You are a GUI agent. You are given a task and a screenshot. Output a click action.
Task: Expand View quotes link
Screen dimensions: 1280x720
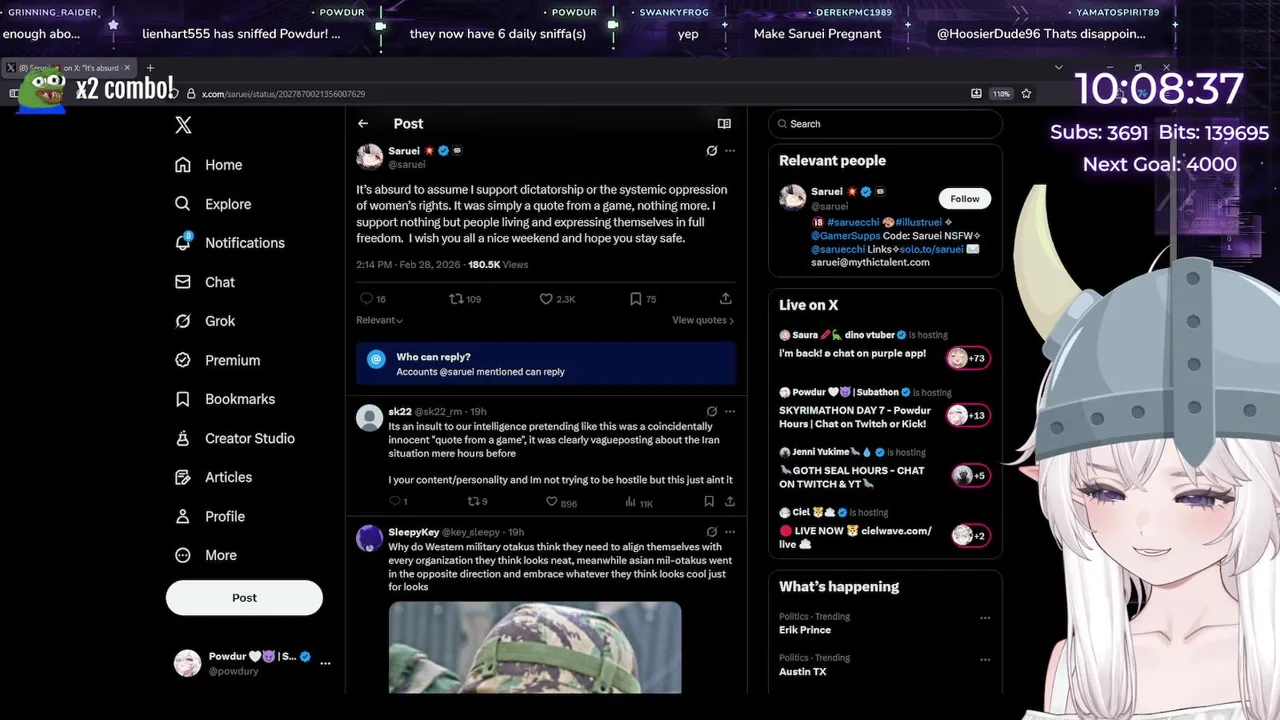click(x=703, y=320)
